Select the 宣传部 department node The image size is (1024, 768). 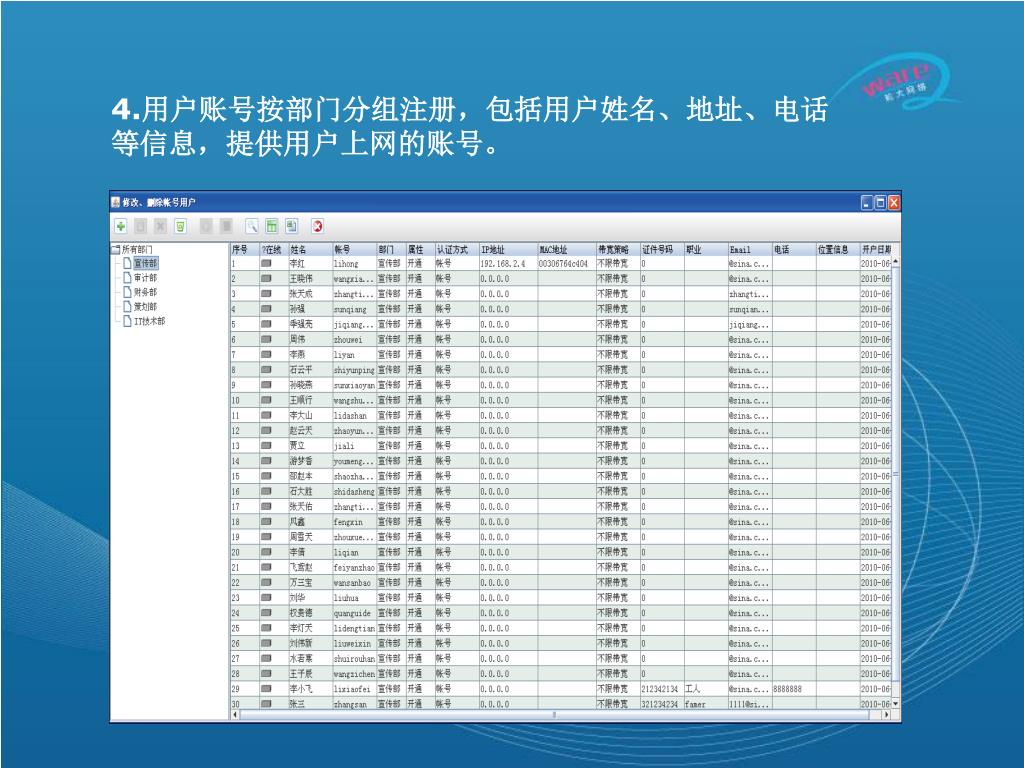click(145, 263)
